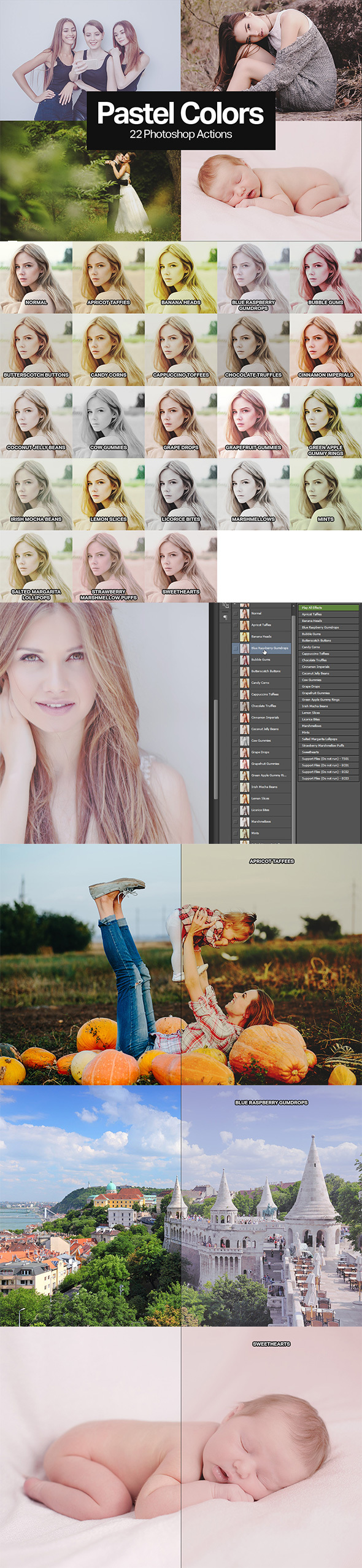This screenshot has width=362, height=1568.
Task: Run the Strawberry Marshmellow Puffs action
Action: coord(329,746)
